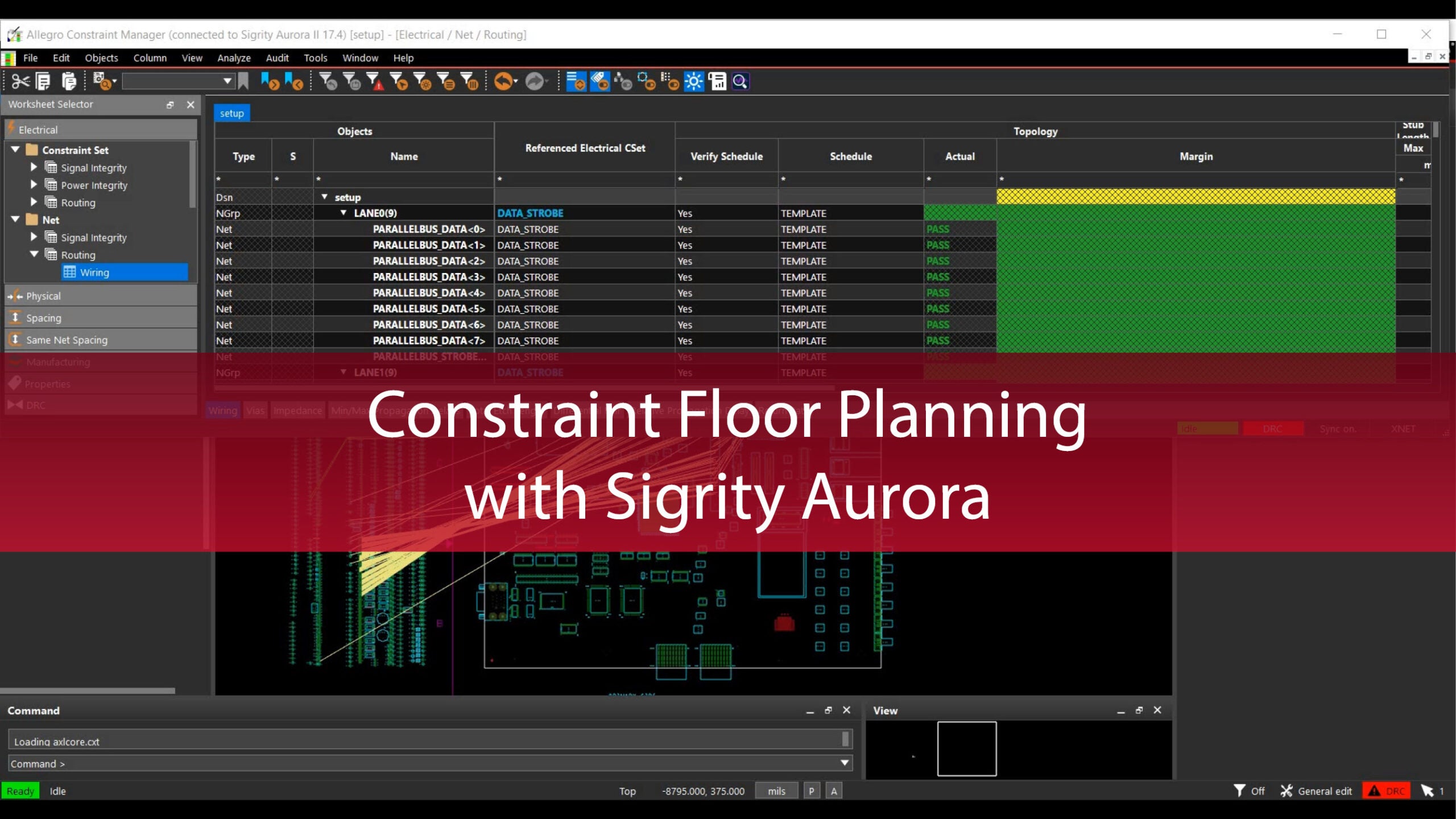Click the mils units button
1456x819 pixels.
[776, 791]
